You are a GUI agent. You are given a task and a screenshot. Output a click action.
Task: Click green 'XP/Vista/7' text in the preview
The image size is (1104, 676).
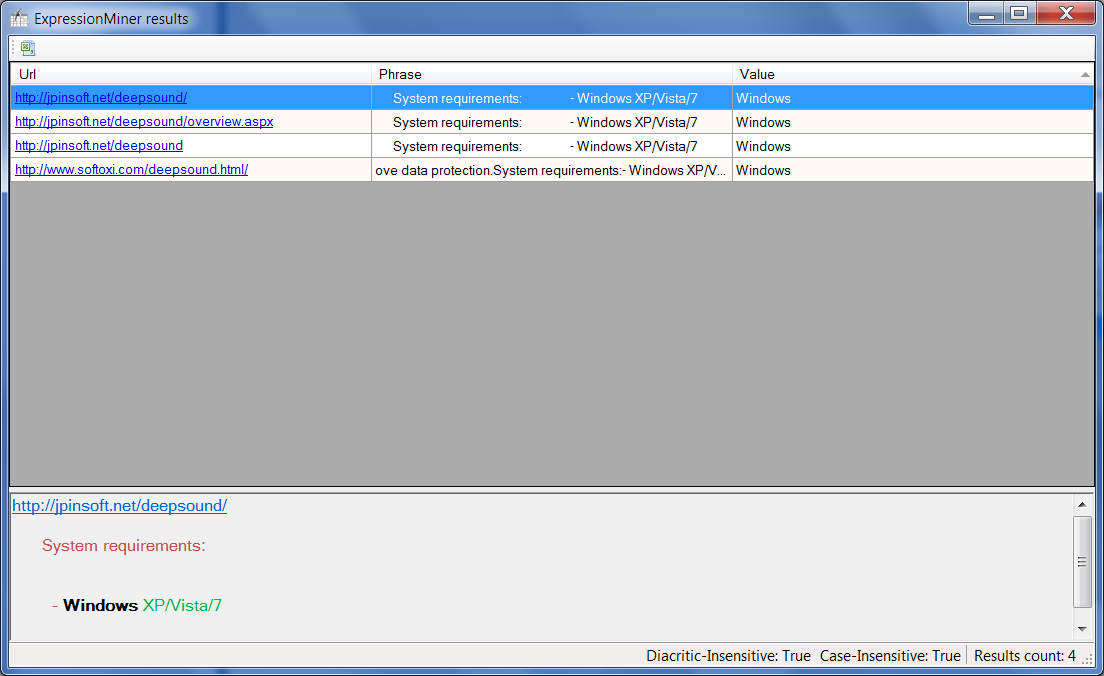[x=182, y=606]
